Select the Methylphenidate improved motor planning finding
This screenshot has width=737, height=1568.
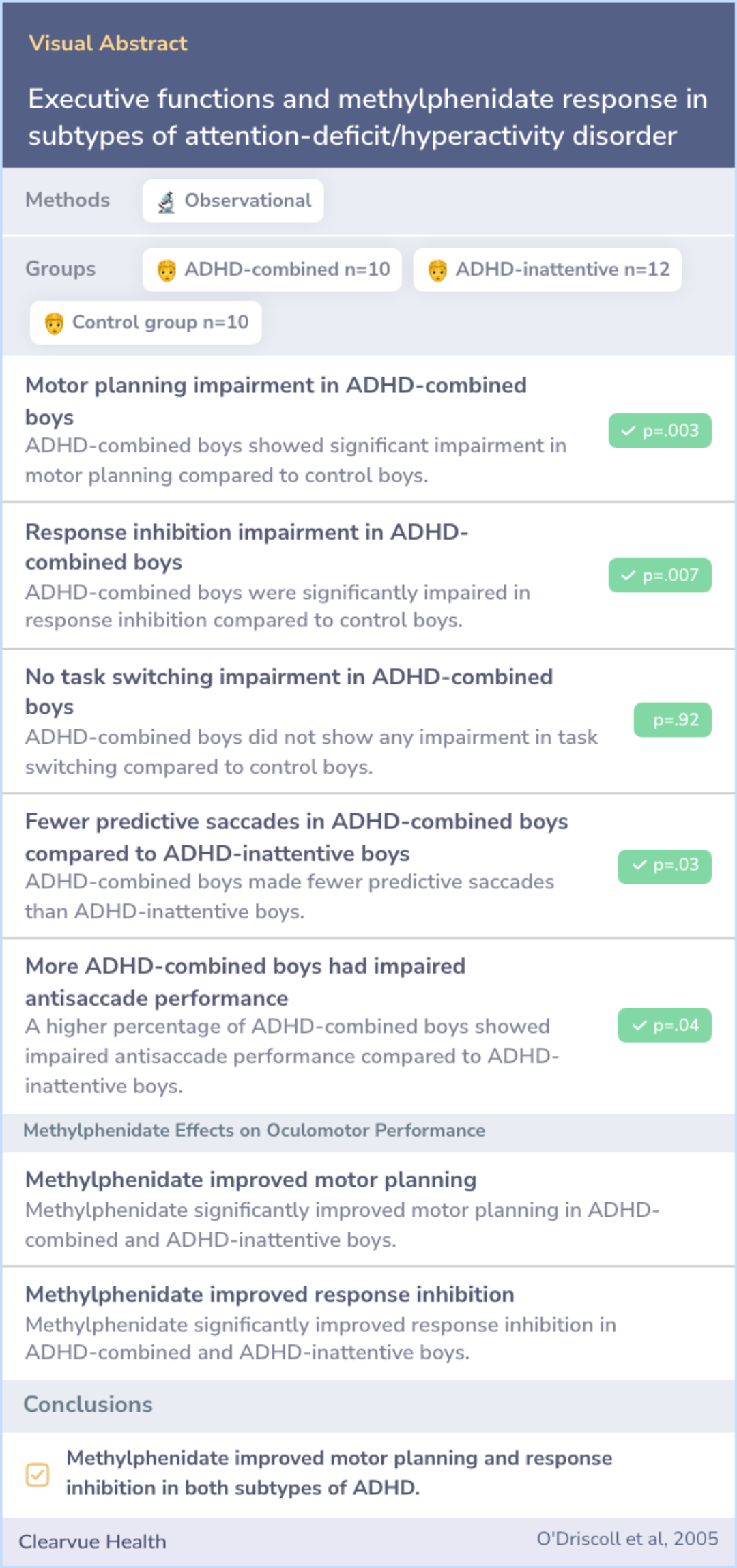(250, 1180)
